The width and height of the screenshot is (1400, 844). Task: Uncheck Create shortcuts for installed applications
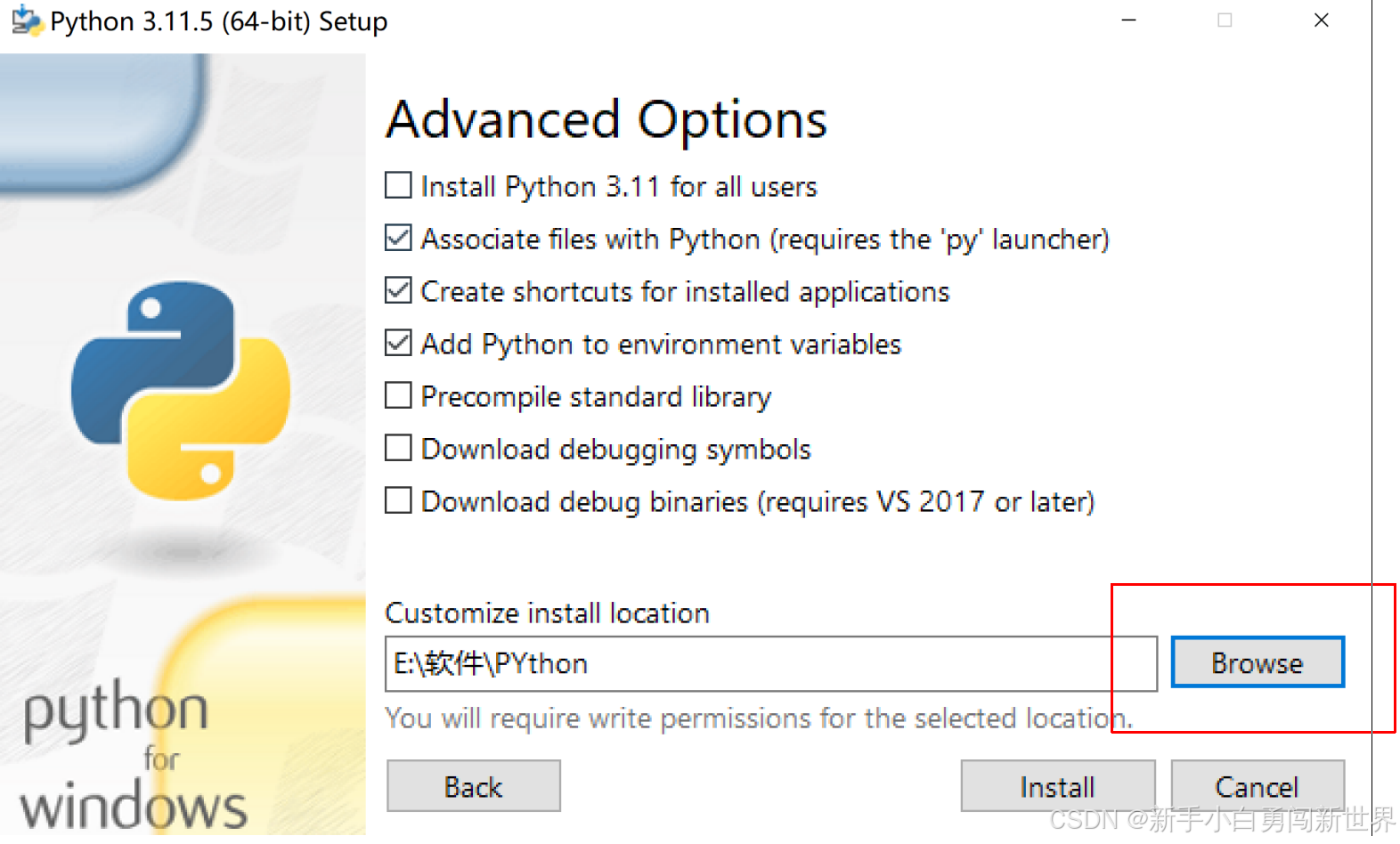(x=398, y=290)
